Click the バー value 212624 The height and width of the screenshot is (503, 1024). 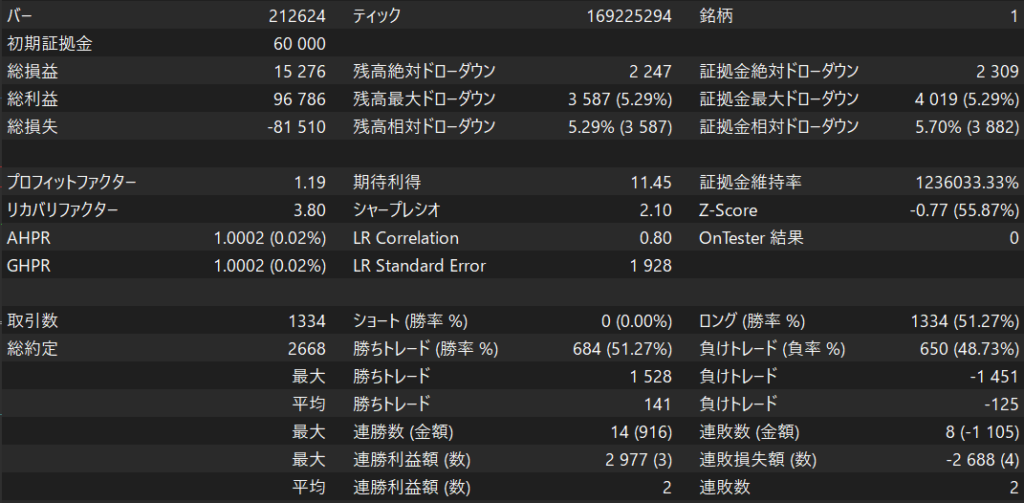297,17
